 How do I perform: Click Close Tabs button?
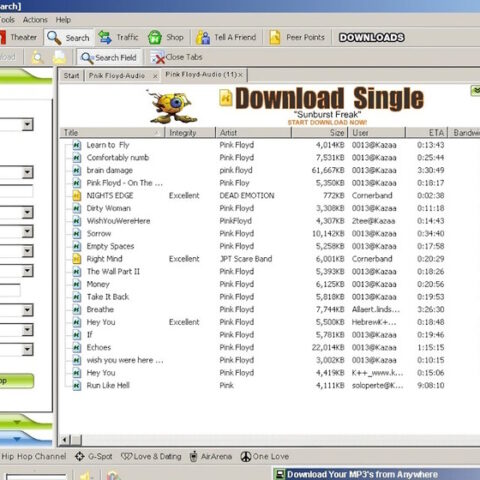point(177,57)
